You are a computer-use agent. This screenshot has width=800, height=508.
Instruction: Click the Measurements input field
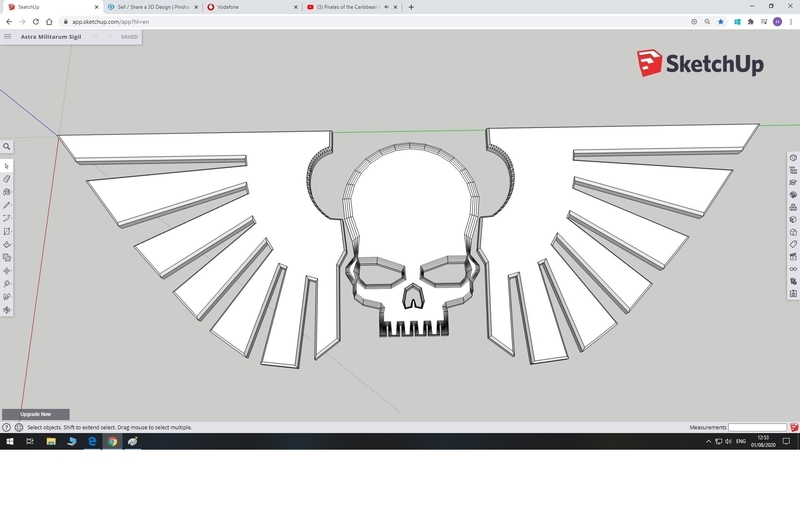coord(757,427)
